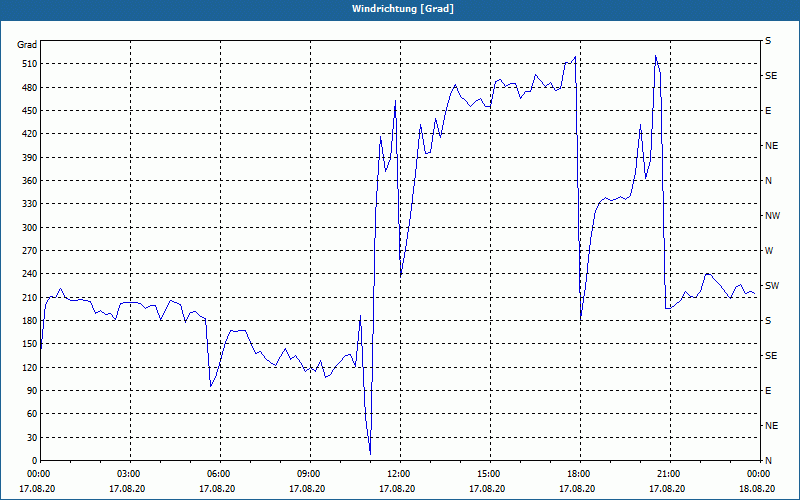The width and height of the screenshot is (800, 500).
Task: Select the 270 y-axis label
Action: coord(28,251)
